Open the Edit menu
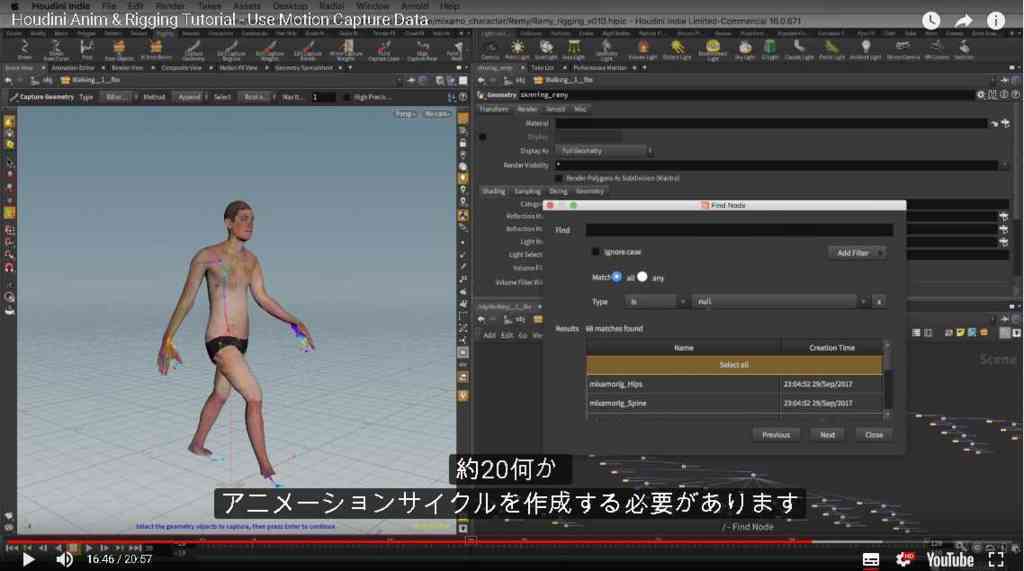Screen dimensions: 1024x571 tap(136, 6)
